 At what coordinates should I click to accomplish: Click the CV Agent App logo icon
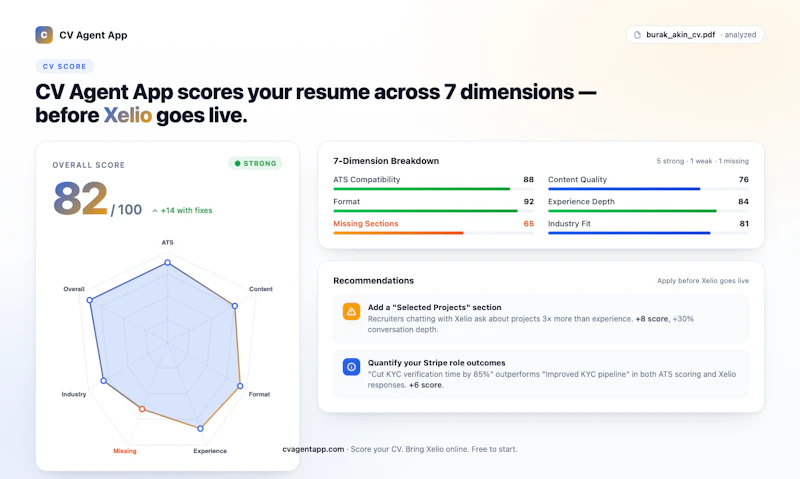click(x=44, y=35)
